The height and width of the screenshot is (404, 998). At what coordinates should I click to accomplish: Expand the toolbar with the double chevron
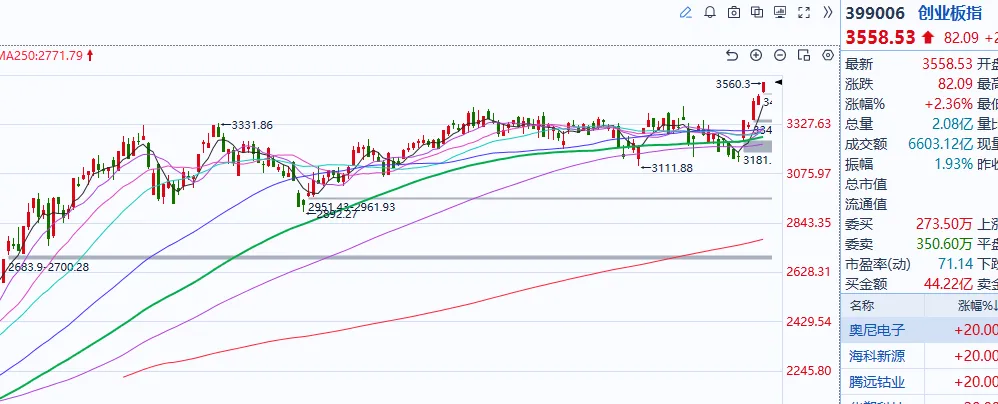coord(827,12)
